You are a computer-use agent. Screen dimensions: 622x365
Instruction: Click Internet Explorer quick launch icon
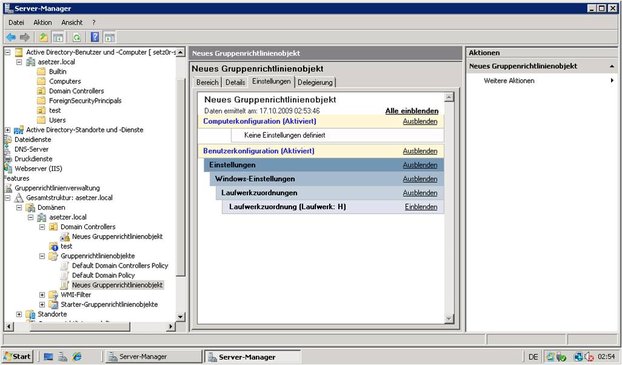[x=77, y=357]
